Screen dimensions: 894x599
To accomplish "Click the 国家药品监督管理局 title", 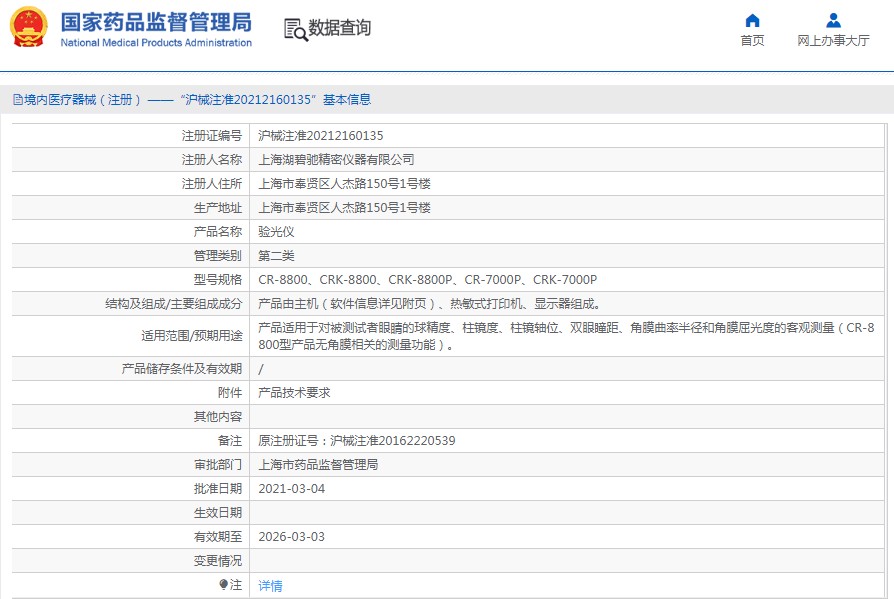I will (x=156, y=22).
